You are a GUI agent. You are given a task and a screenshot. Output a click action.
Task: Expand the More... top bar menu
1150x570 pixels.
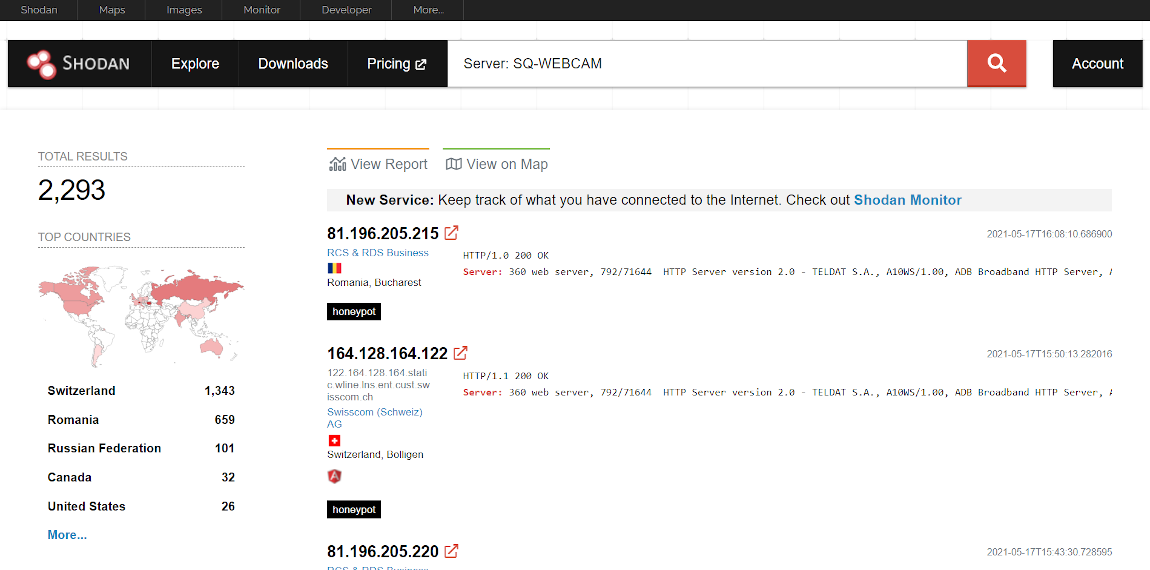point(428,10)
